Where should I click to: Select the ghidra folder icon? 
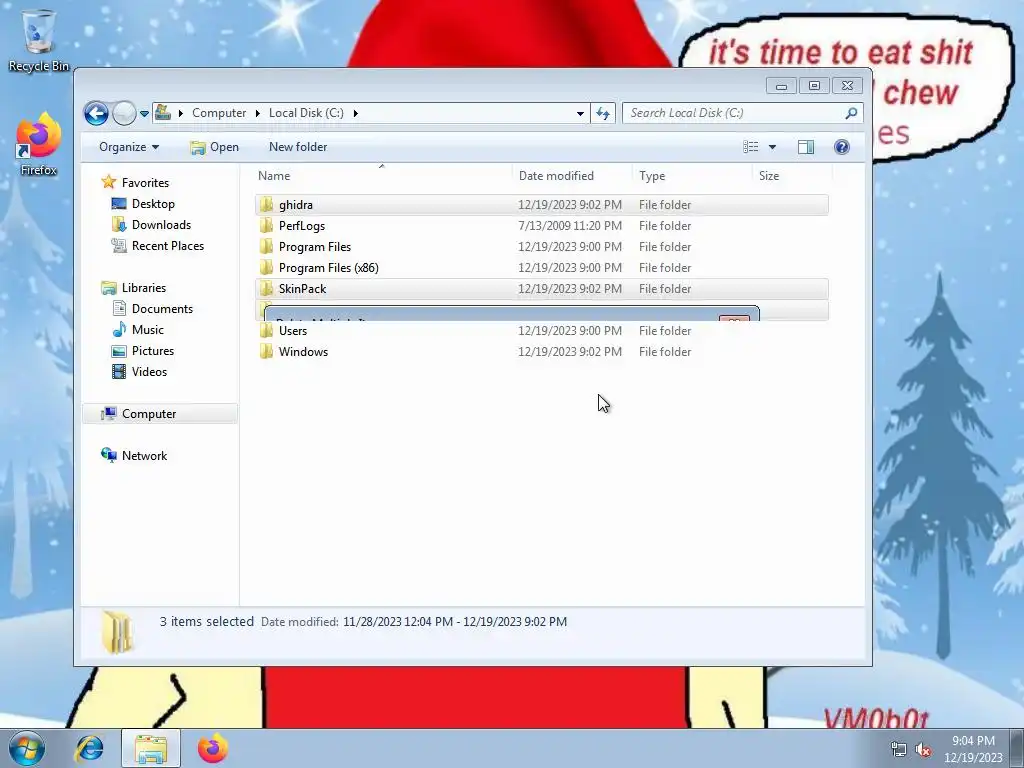tap(266, 205)
